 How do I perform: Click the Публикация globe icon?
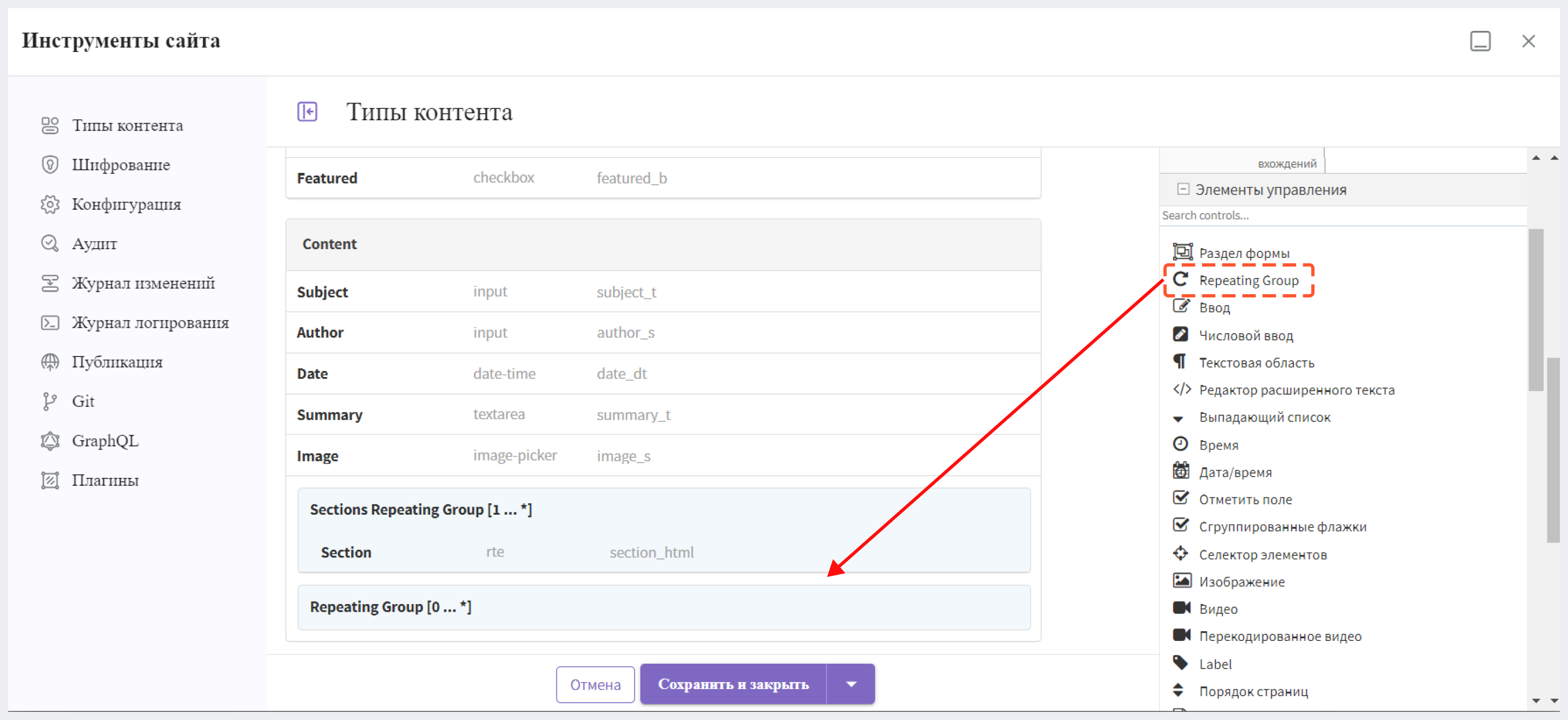pyautogui.click(x=50, y=362)
